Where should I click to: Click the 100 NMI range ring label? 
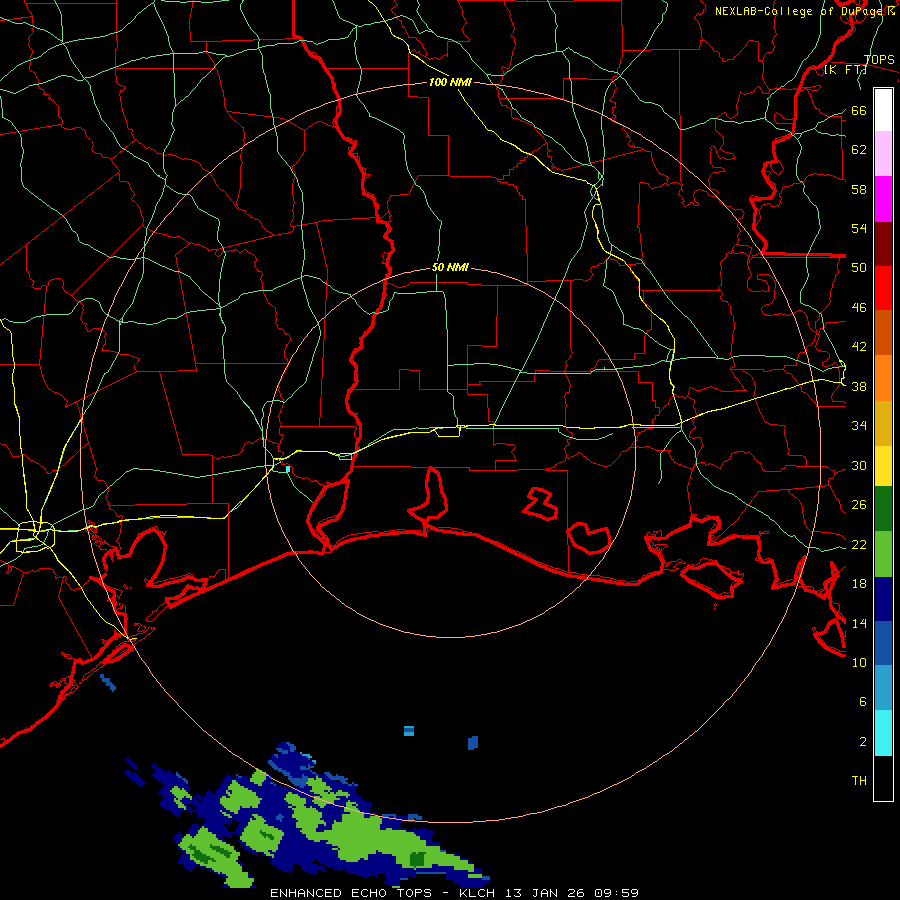[450, 82]
